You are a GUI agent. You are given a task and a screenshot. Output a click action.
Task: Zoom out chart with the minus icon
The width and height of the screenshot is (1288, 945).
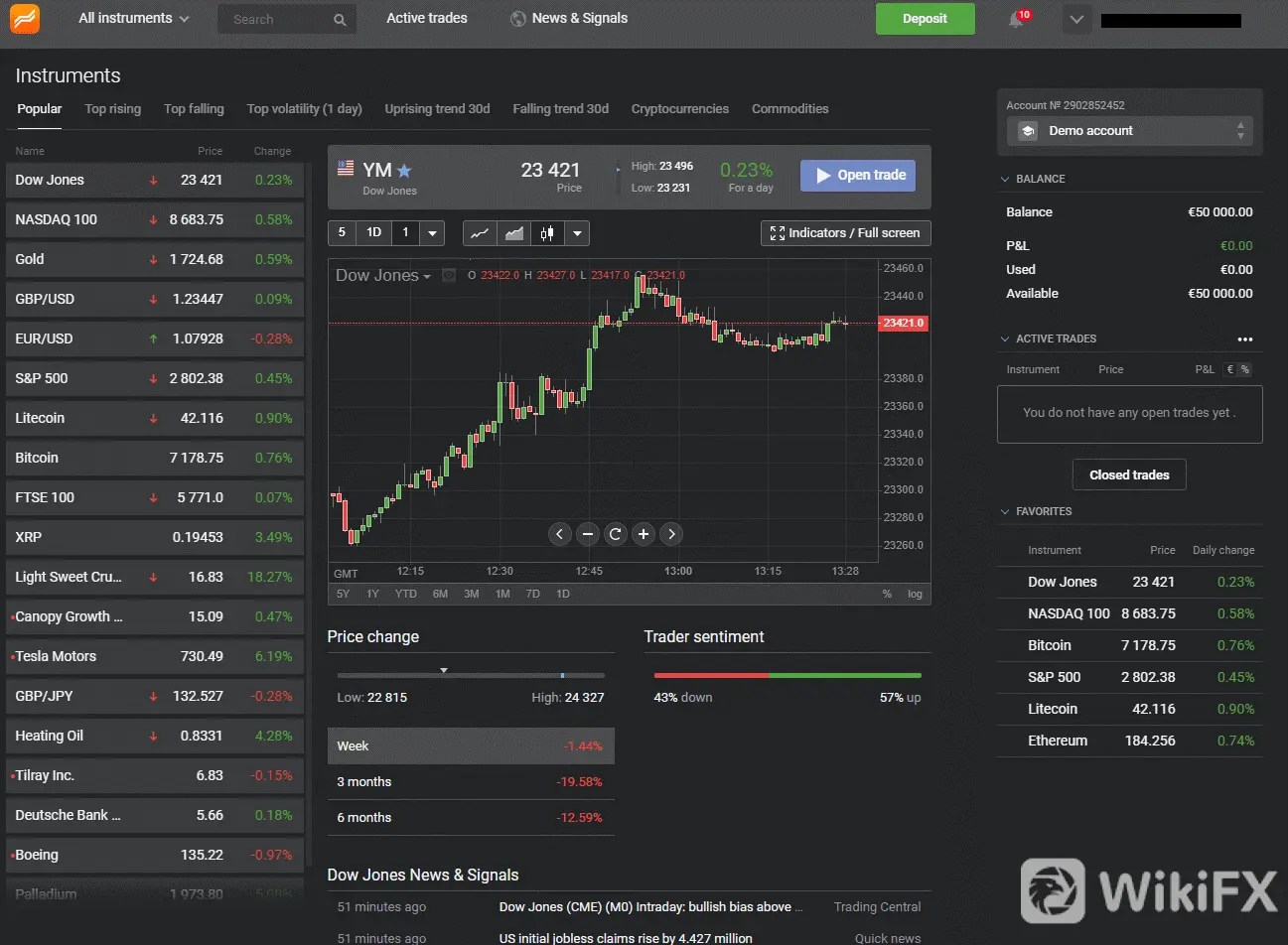coord(588,534)
